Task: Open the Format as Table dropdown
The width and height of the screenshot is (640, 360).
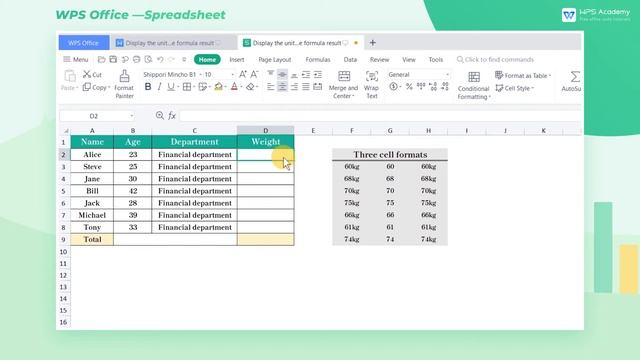Action: (x=523, y=76)
